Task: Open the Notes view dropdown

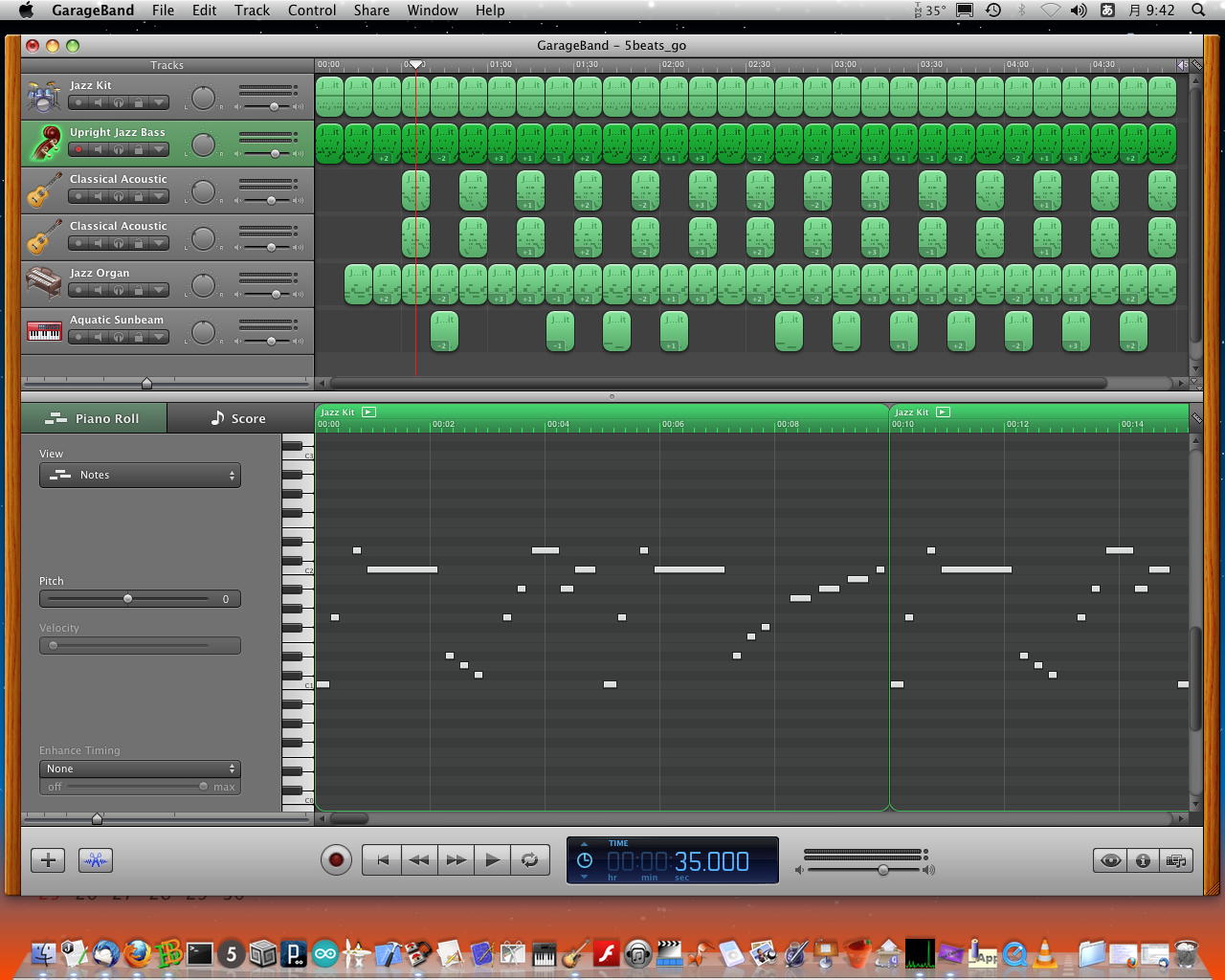Action: click(140, 475)
